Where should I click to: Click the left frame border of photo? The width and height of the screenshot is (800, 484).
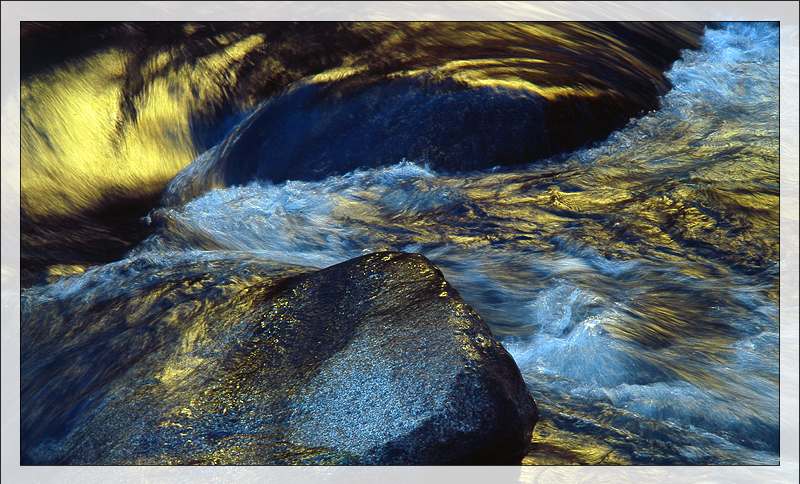pyautogui.click(x=9, y=242)
